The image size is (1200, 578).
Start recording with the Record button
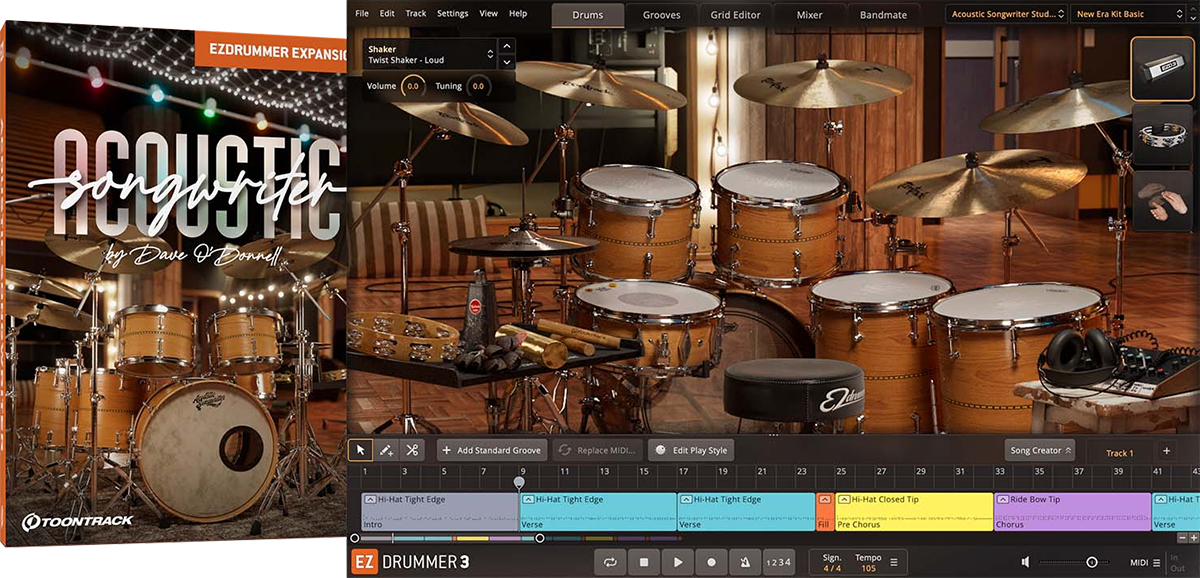tap(711, 562)
